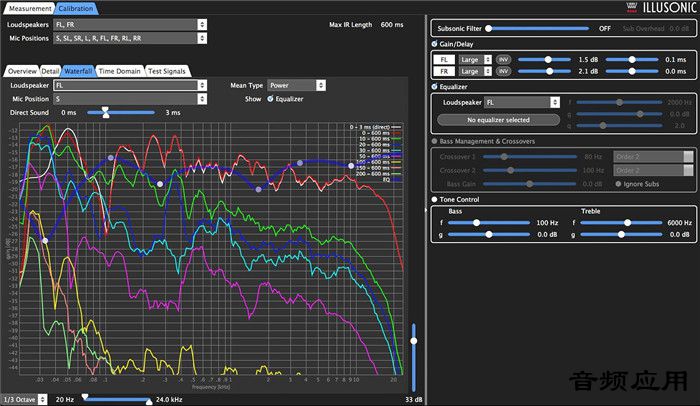Open the FL speaker size Large dropdown
The height and width of the screenshot is (406, 700).
tap(475, 59)
